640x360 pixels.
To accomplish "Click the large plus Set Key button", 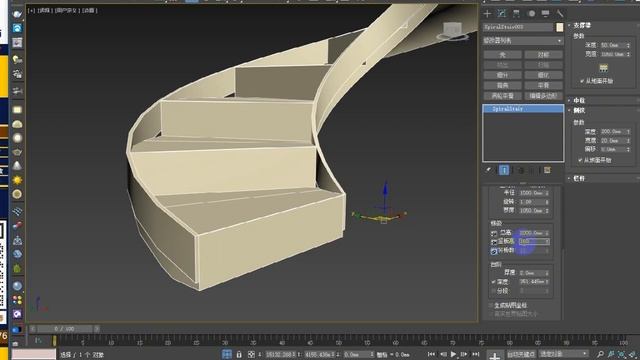I will pos(494,356).
